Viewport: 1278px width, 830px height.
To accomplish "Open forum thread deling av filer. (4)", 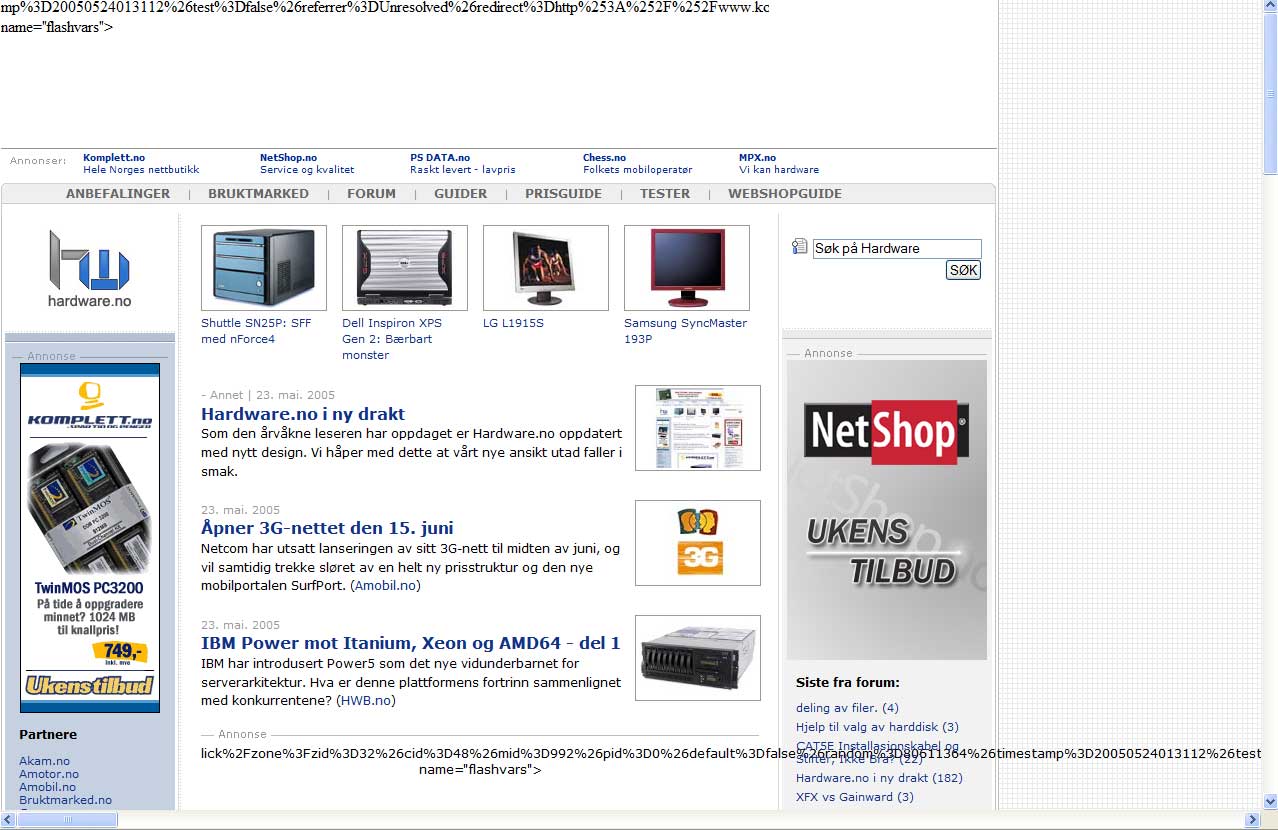I will click(x=847, y=708).
